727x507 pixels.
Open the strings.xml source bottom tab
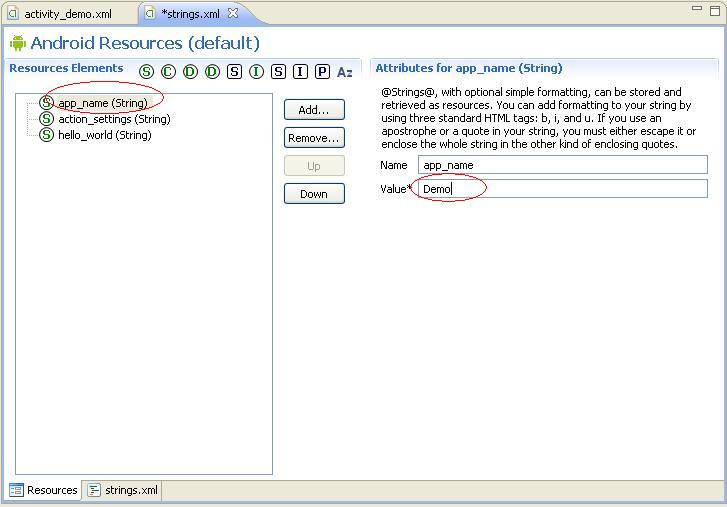tap(123, 490)
